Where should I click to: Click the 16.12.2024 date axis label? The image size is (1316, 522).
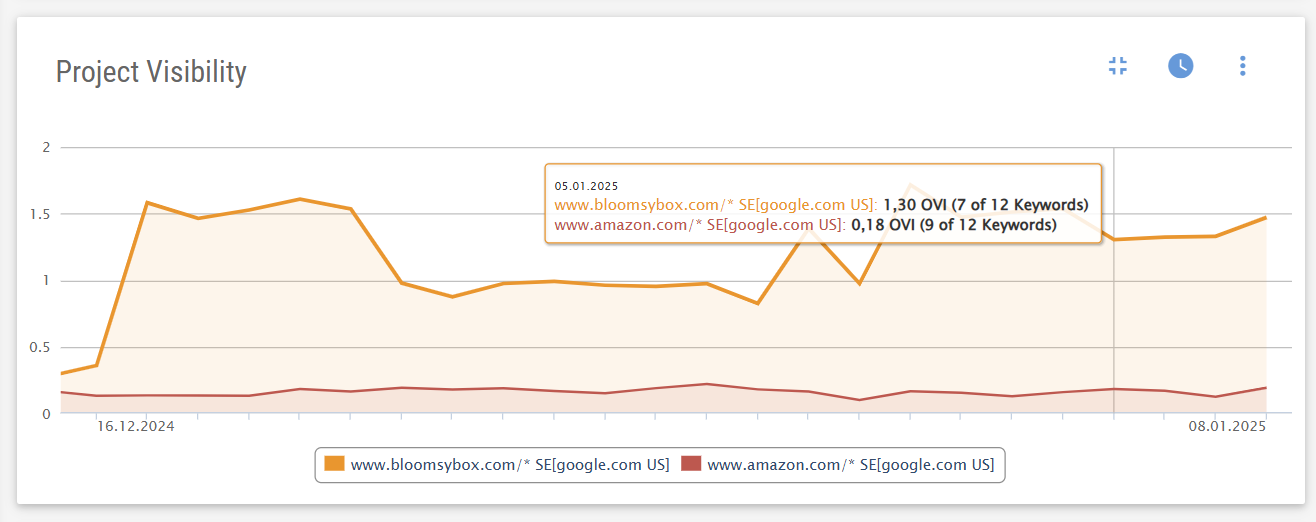(x=135, y=427)
